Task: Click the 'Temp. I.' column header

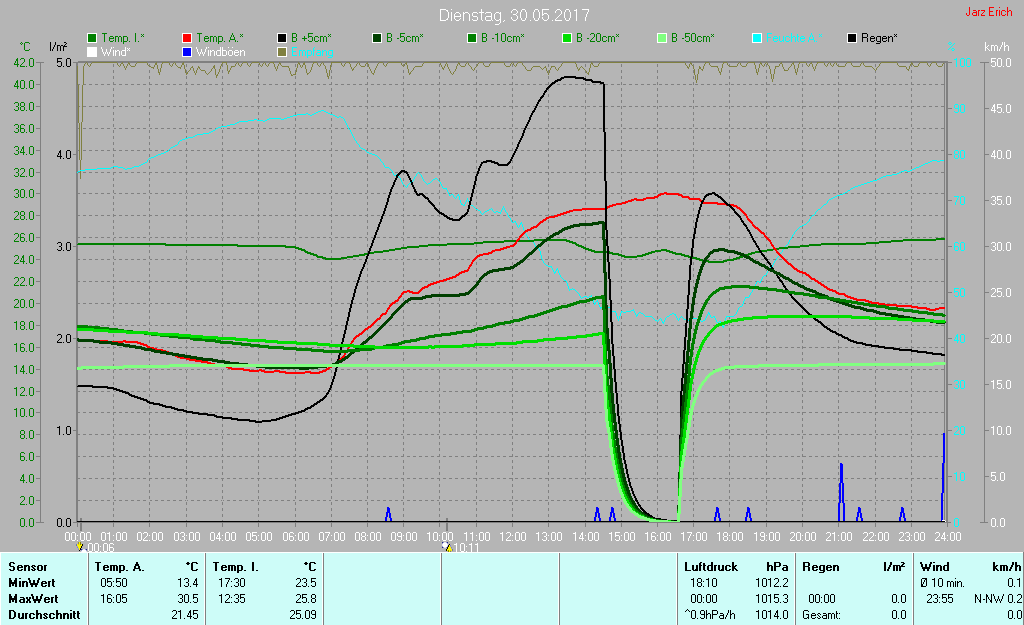Action: tap(235, 567)
